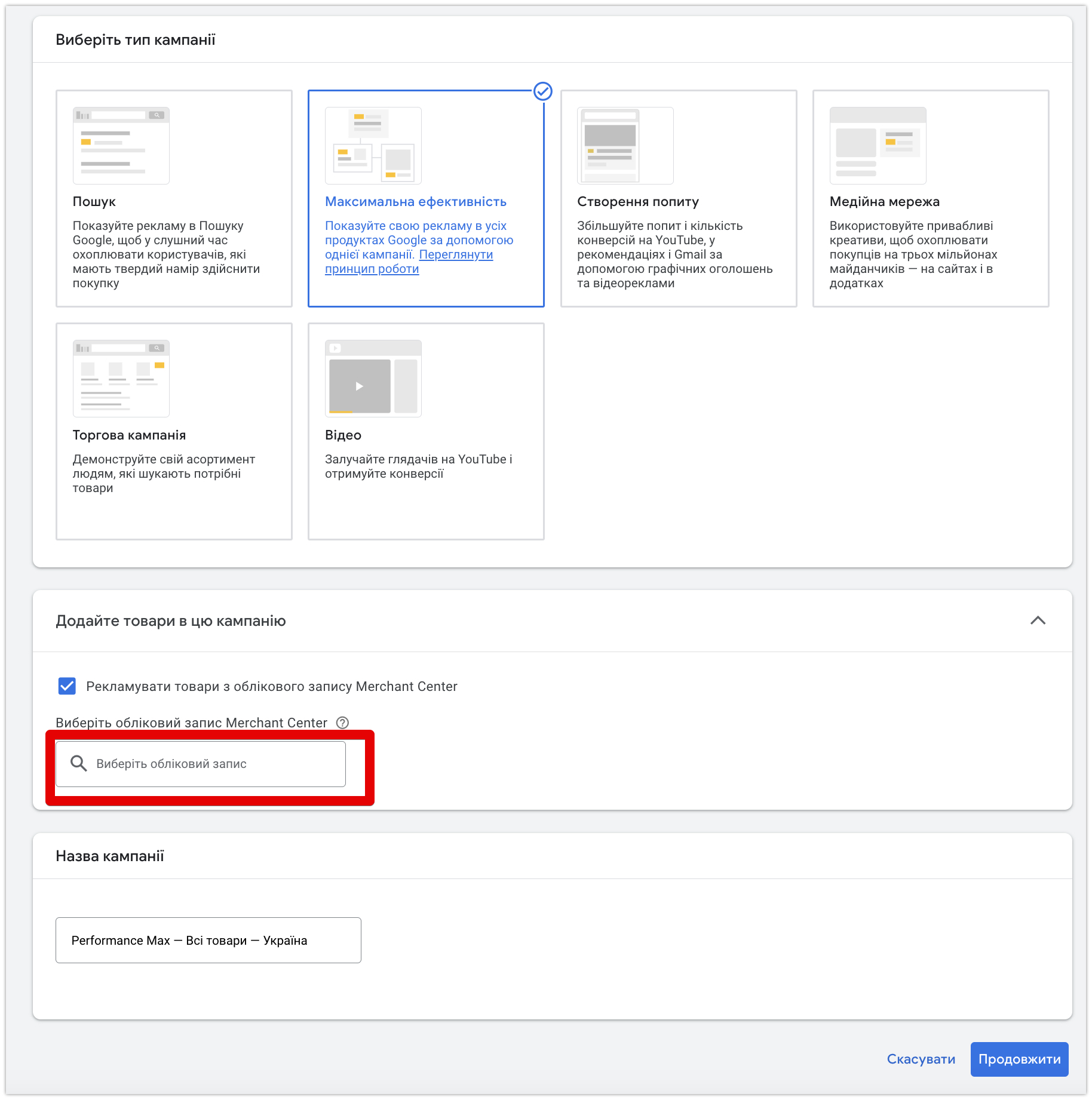Image resolution: width=1092 pixels, height=1100 pixels.
Task: Click the Відео campaign play illustration
Action: (x=373, y=379)
